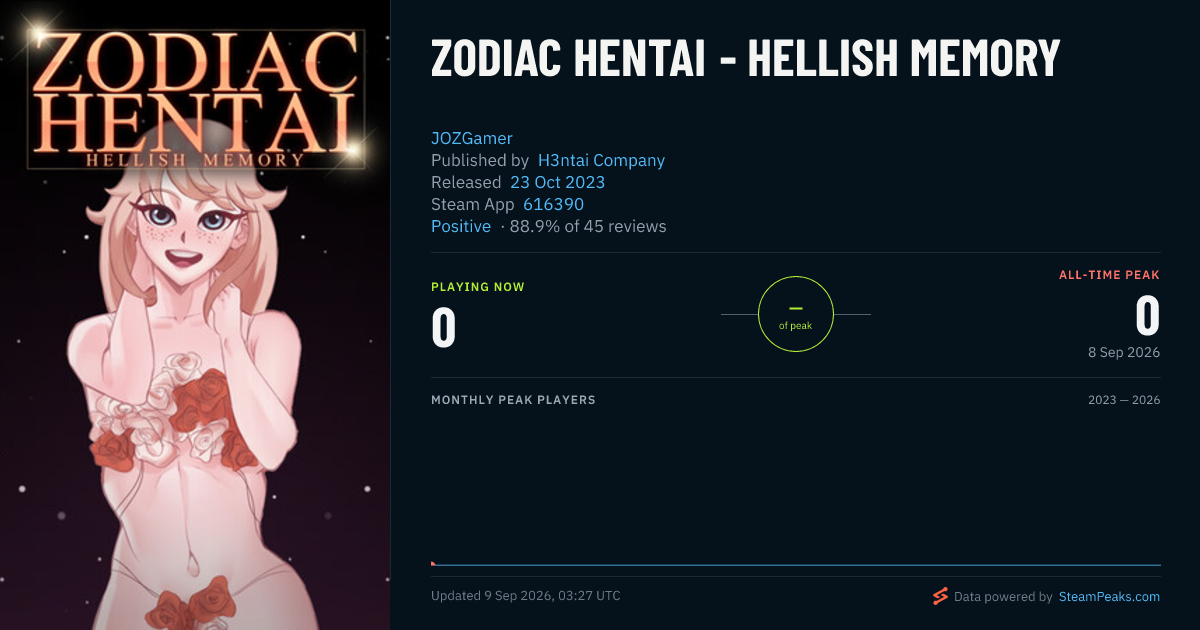Open the JOZGamer developer link

tap(472, 138)
